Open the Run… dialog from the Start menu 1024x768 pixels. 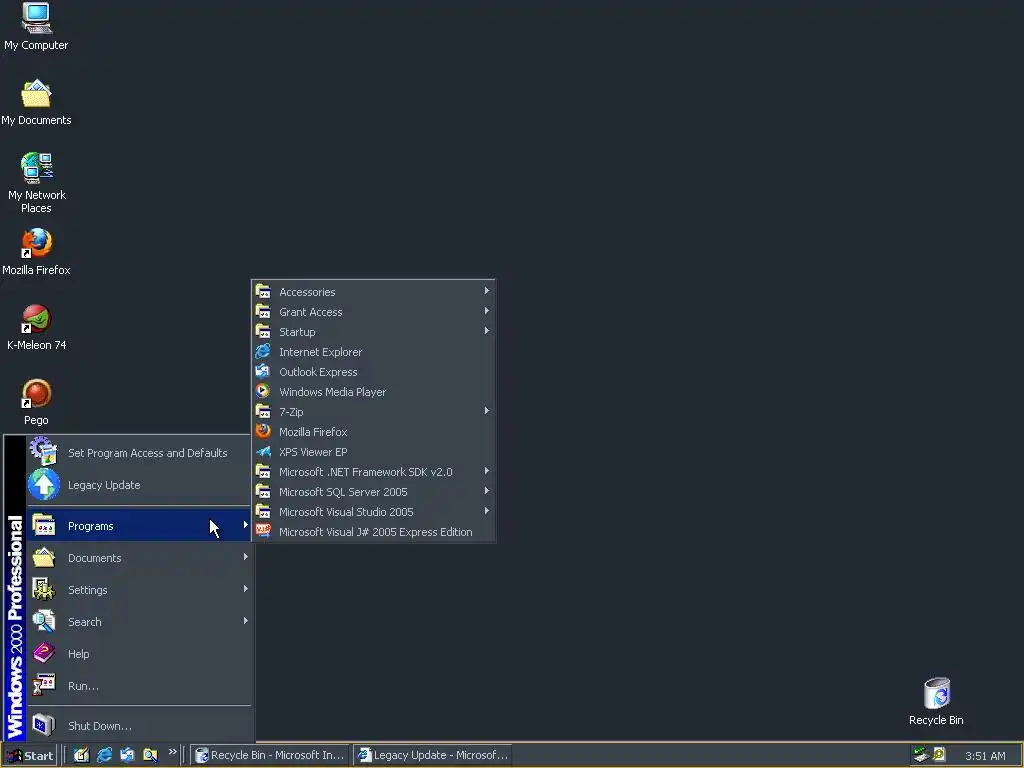tap(138, 686)
